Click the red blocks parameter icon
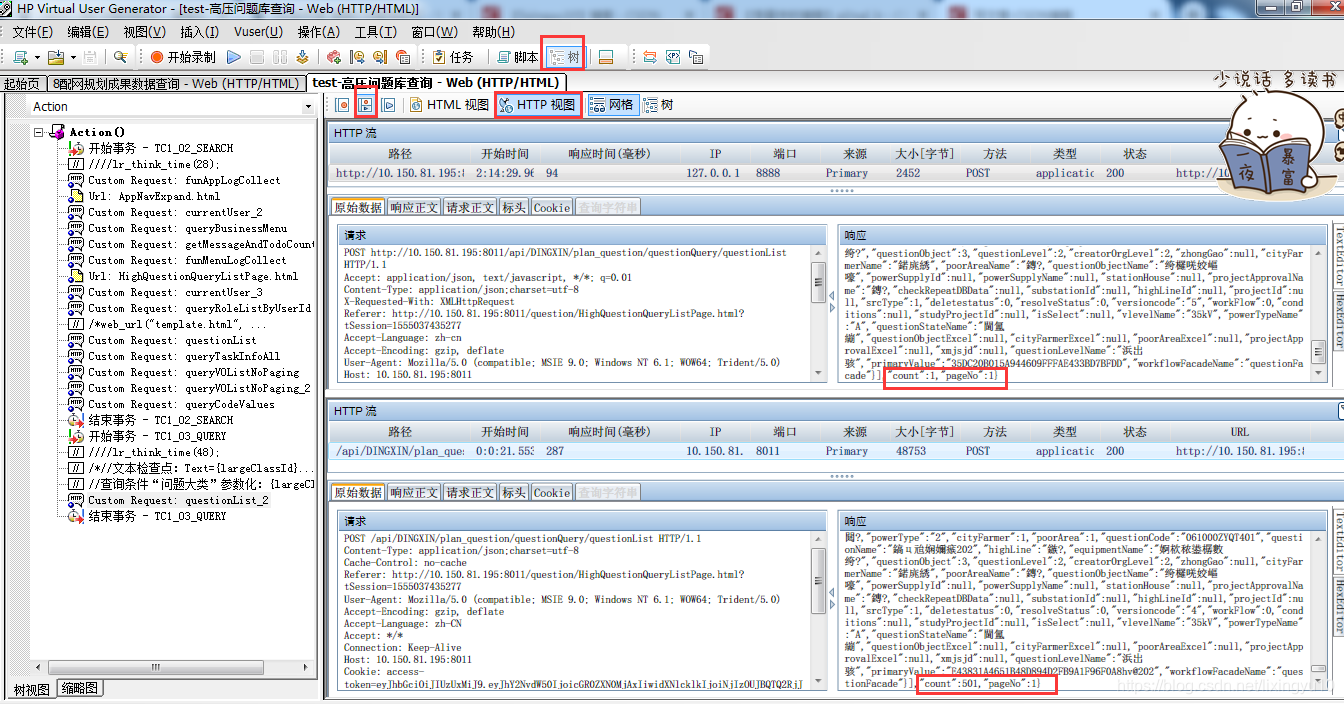Image resolution: width=1344 pixels, height=704 pixels. 334,57
